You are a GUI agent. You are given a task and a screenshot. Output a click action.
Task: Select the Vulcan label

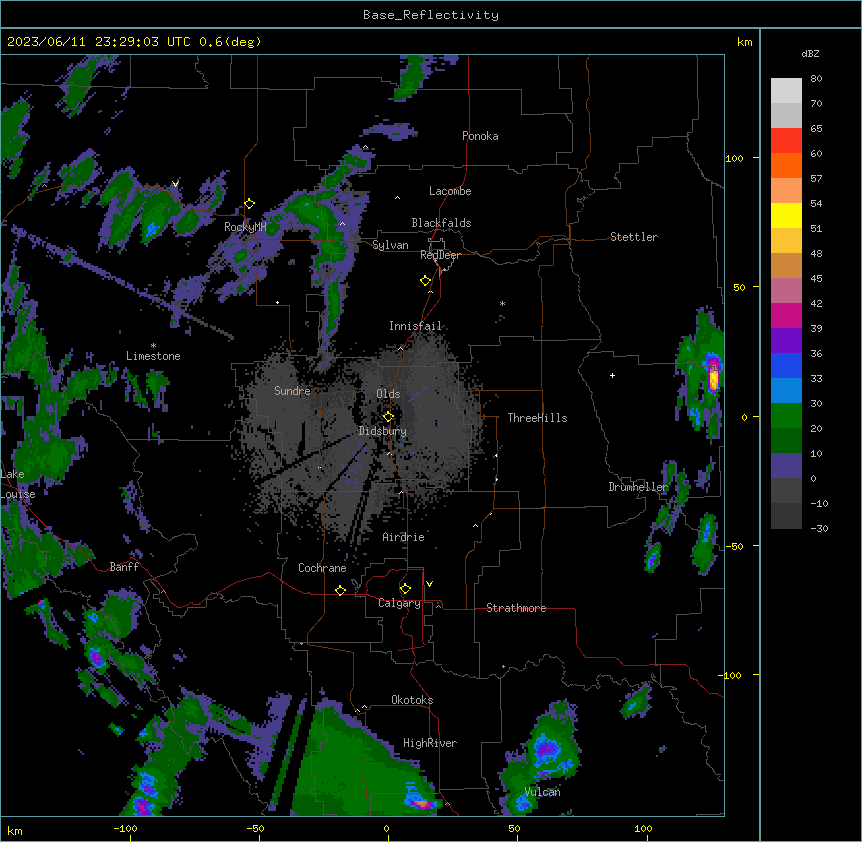pyautogui.click(x=542, y=792)
